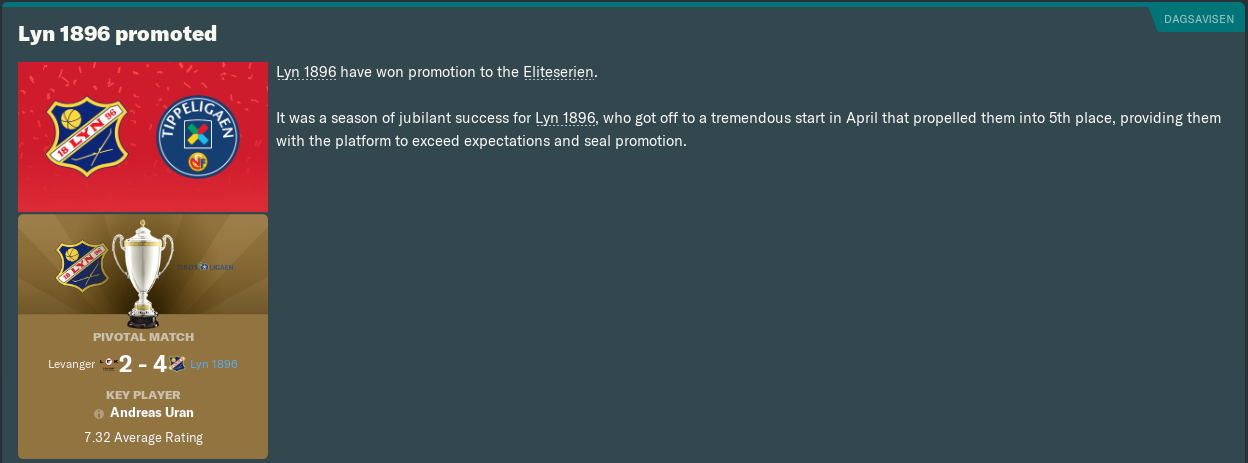
Task: Open key player Andreas Uran's profile
Action: [152, 412]
